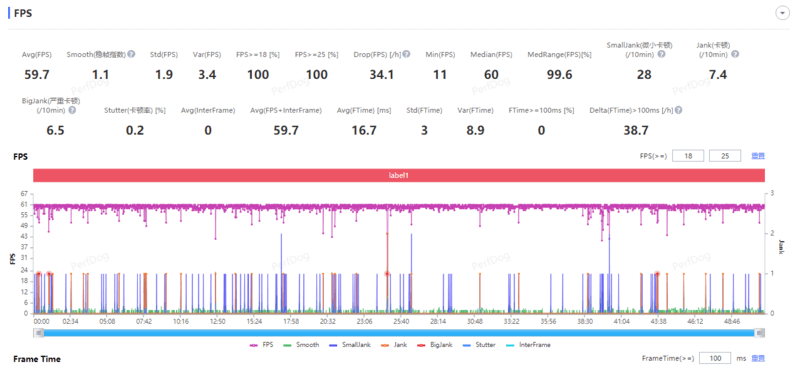Click the red label1 bar
This screenshot has height=367, width=800.
[399, 175]
